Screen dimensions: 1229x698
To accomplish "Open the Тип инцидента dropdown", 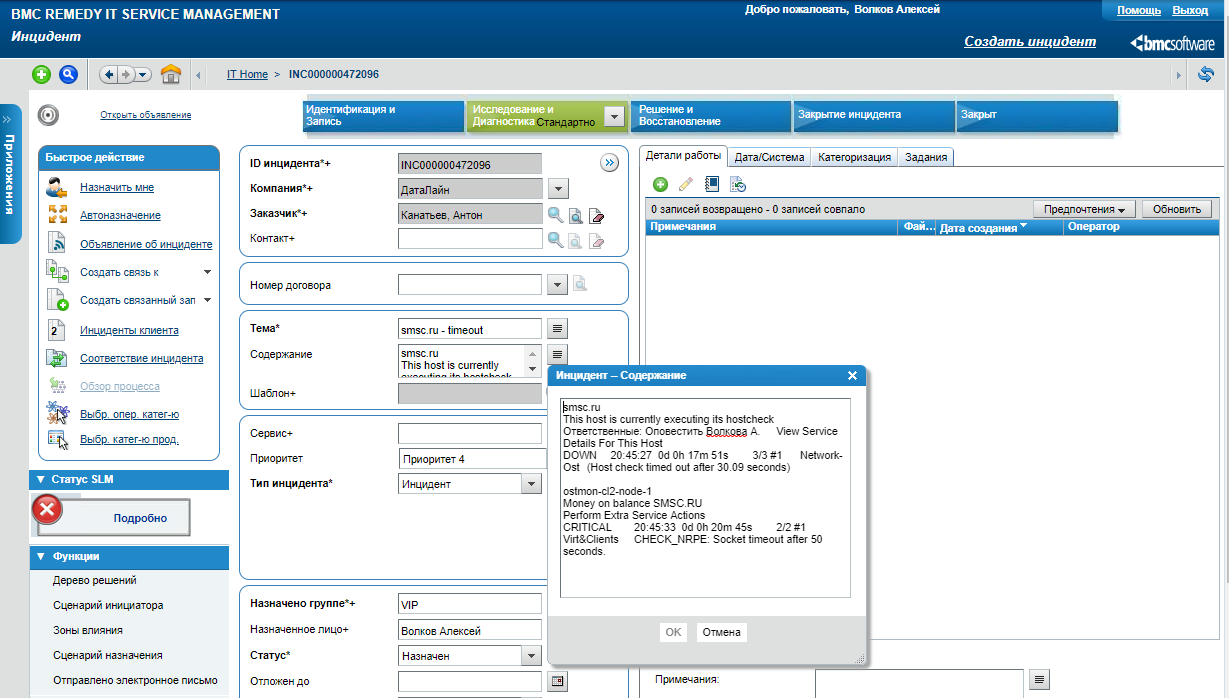I will 531,484.
